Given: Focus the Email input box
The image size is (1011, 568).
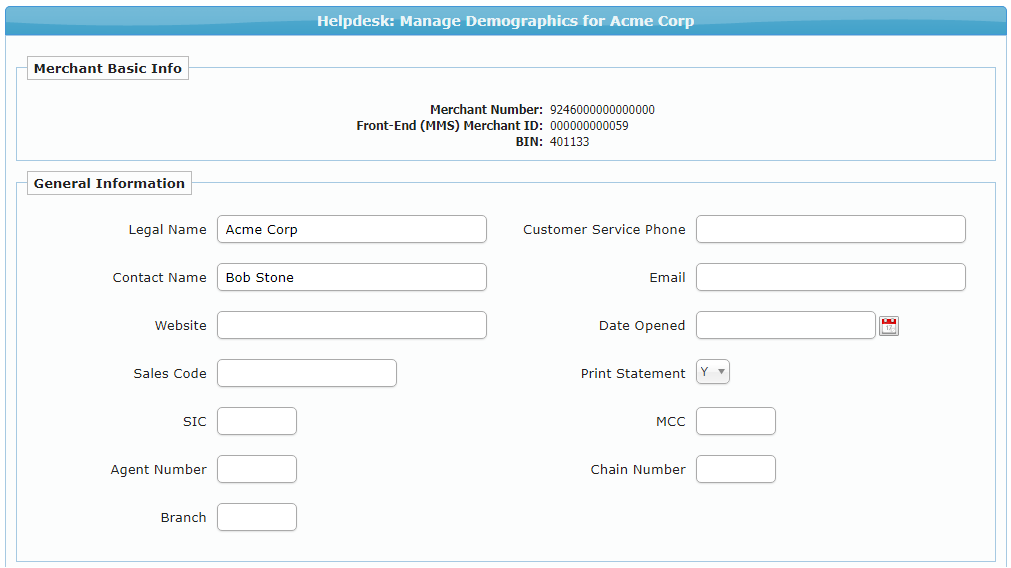Looking at the screenshot, I should (830, 277).
